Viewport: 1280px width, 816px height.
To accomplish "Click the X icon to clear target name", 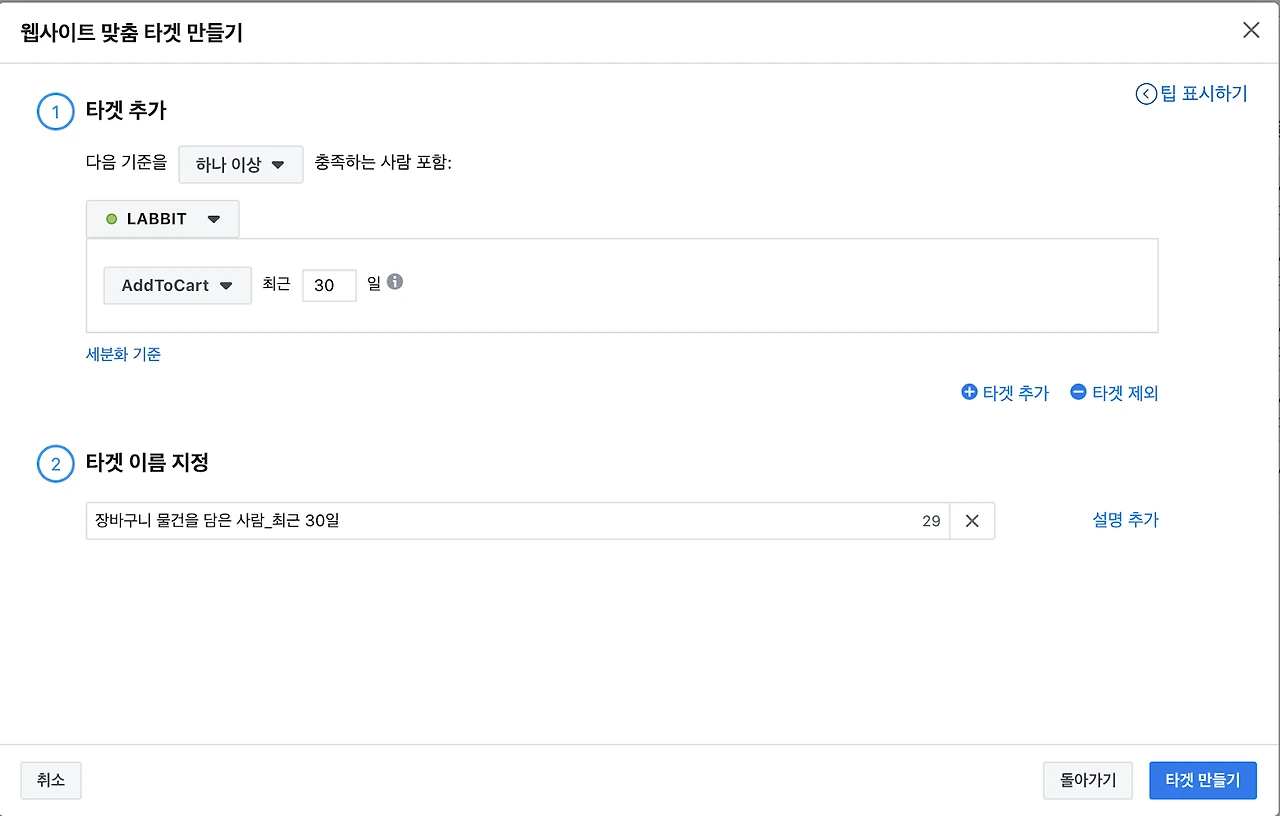I will pos(971,521).
